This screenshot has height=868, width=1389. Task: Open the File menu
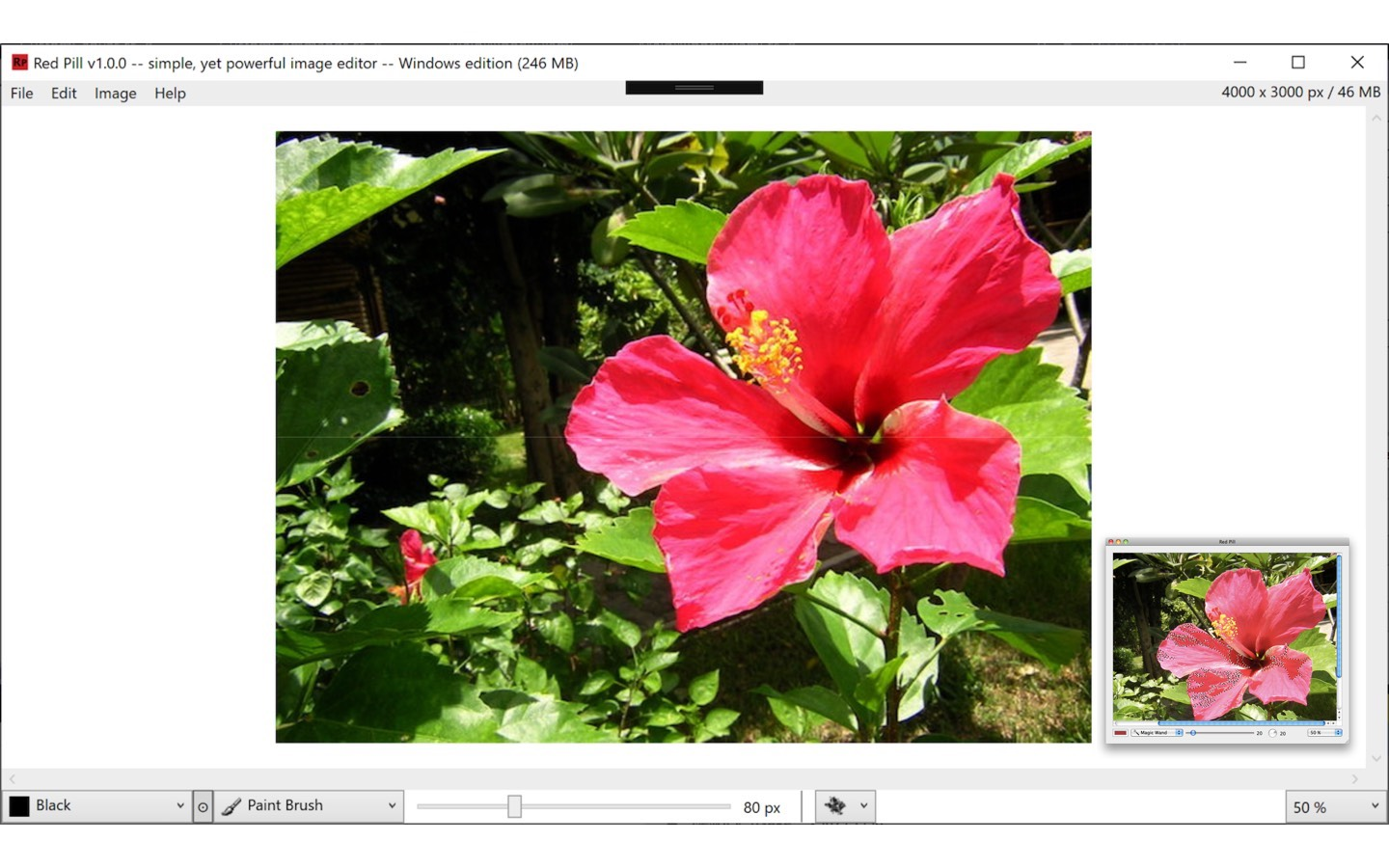pyautogui.click(x=21, y=94)
